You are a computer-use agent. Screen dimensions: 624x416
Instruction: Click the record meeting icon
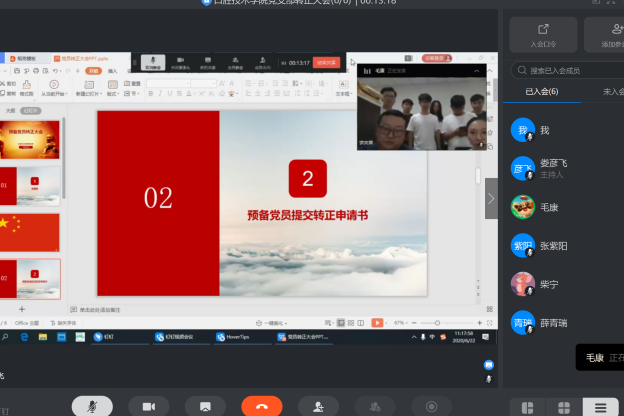[431, 406]
